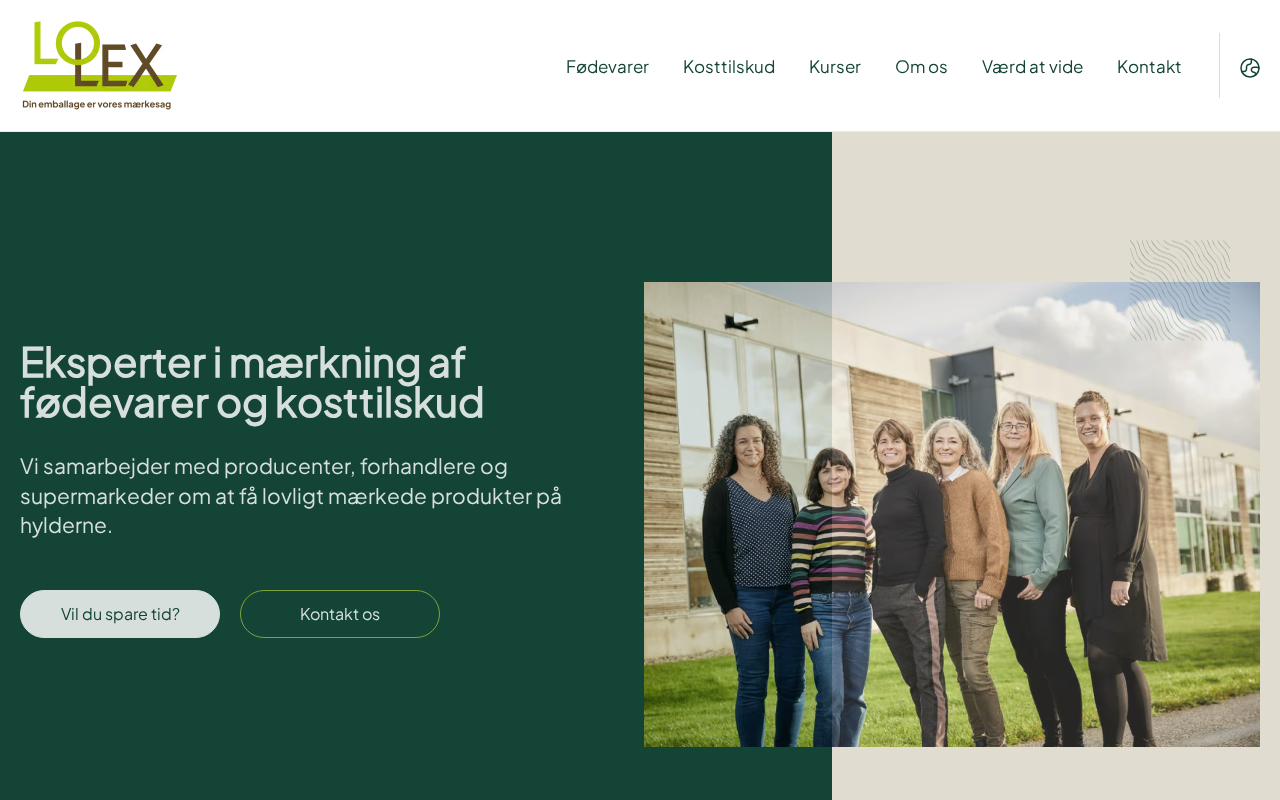Viewport: 1280px width, 800px height.
Task: Select Kosttilskud in the navigation
Action: 729,67
